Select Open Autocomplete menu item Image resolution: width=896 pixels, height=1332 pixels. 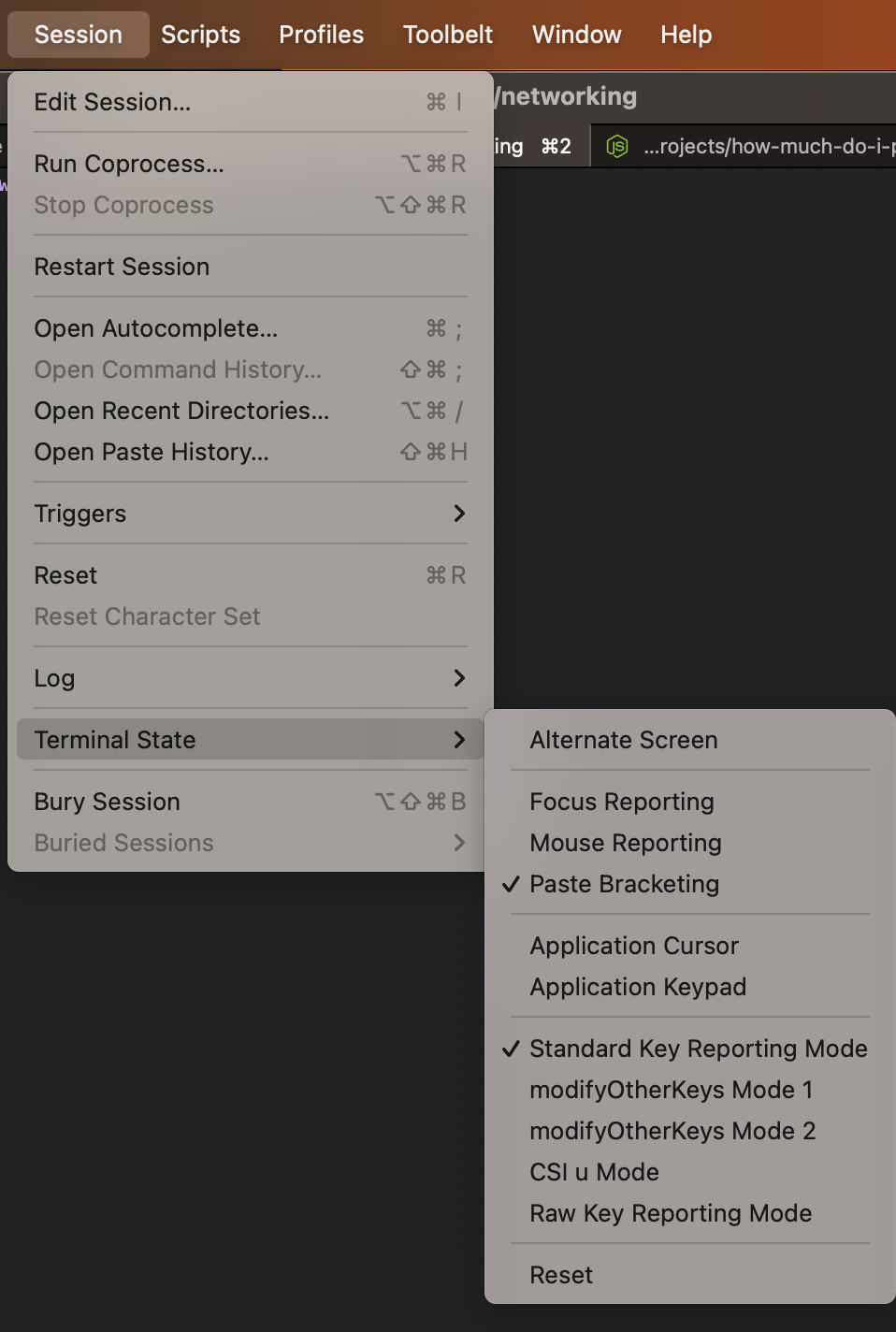pyautogui.click(x=251, y=328)
